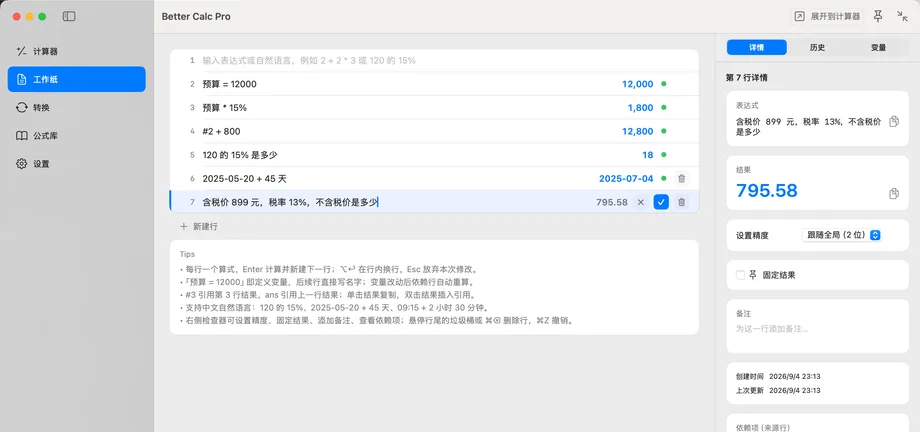Copy the result 12,000
Image resolution: width=920 pixels, height=432 pixels.
(x=637, y=84)
